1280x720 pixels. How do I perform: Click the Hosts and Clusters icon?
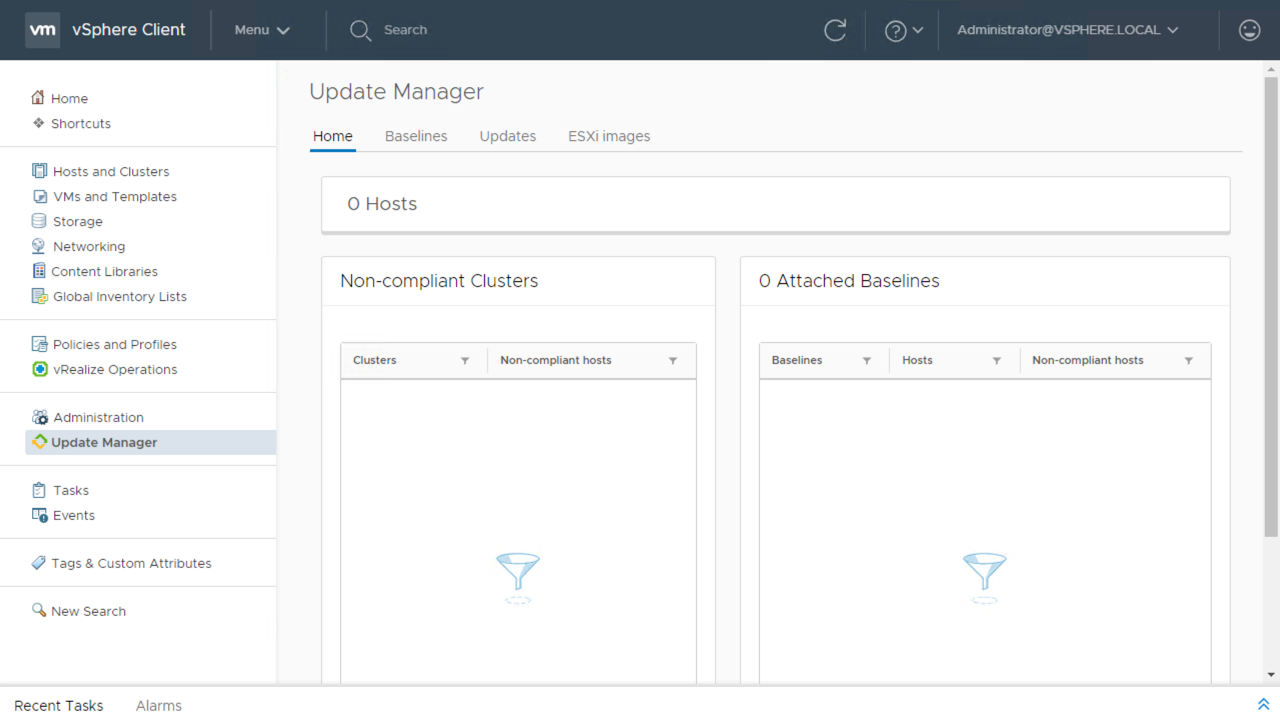(x=39, y=171)
